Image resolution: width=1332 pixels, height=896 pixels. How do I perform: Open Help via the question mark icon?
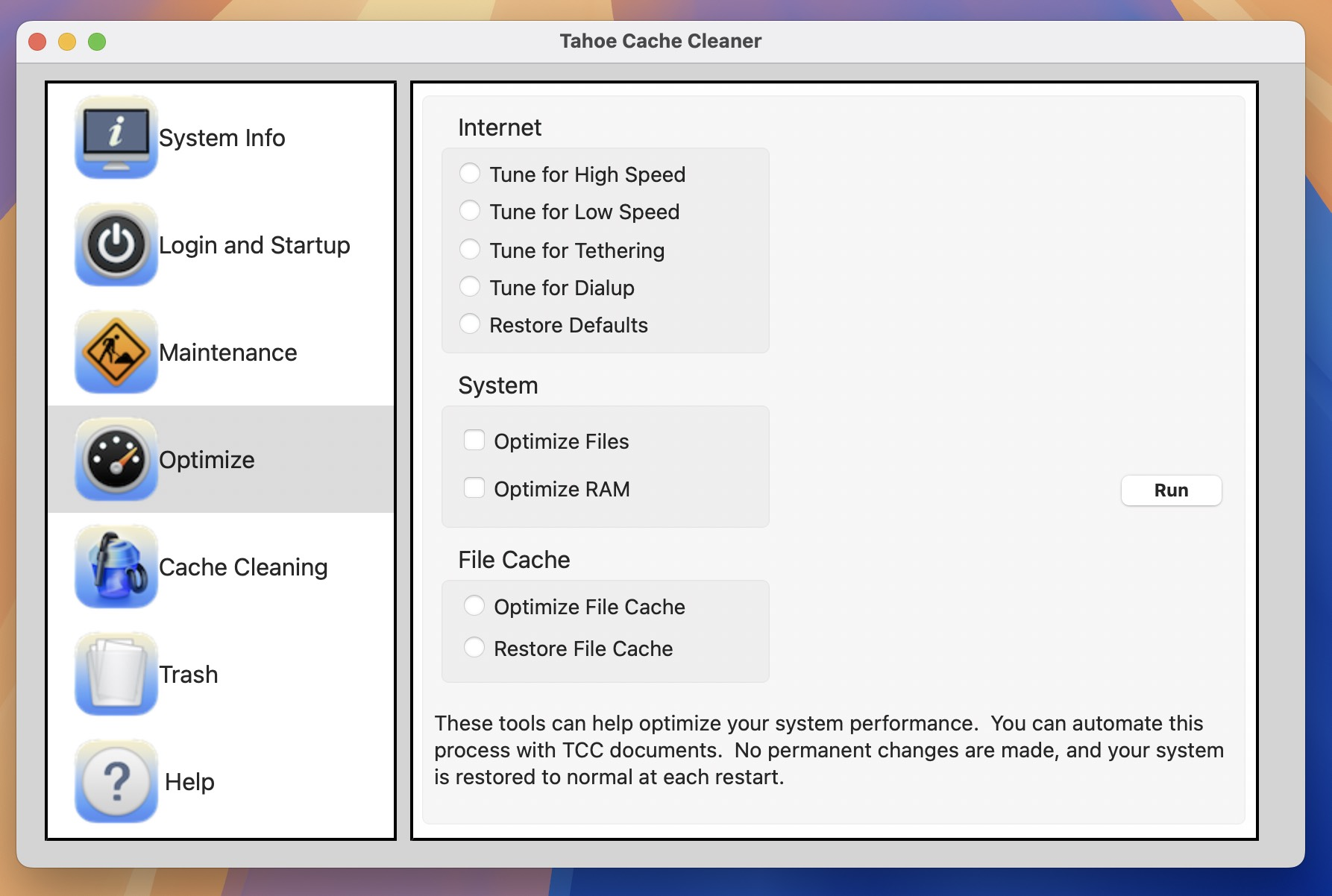click(x=115, y=781)
